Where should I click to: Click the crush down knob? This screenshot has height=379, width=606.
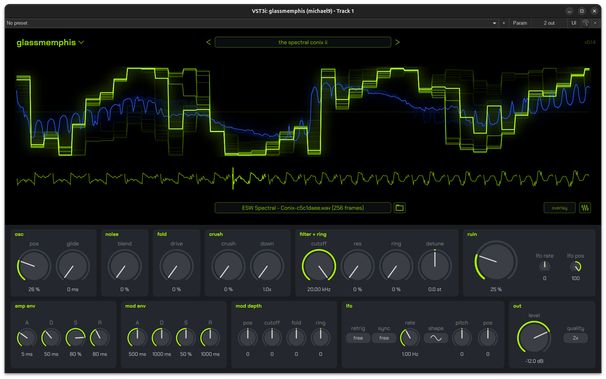[267, 266]
